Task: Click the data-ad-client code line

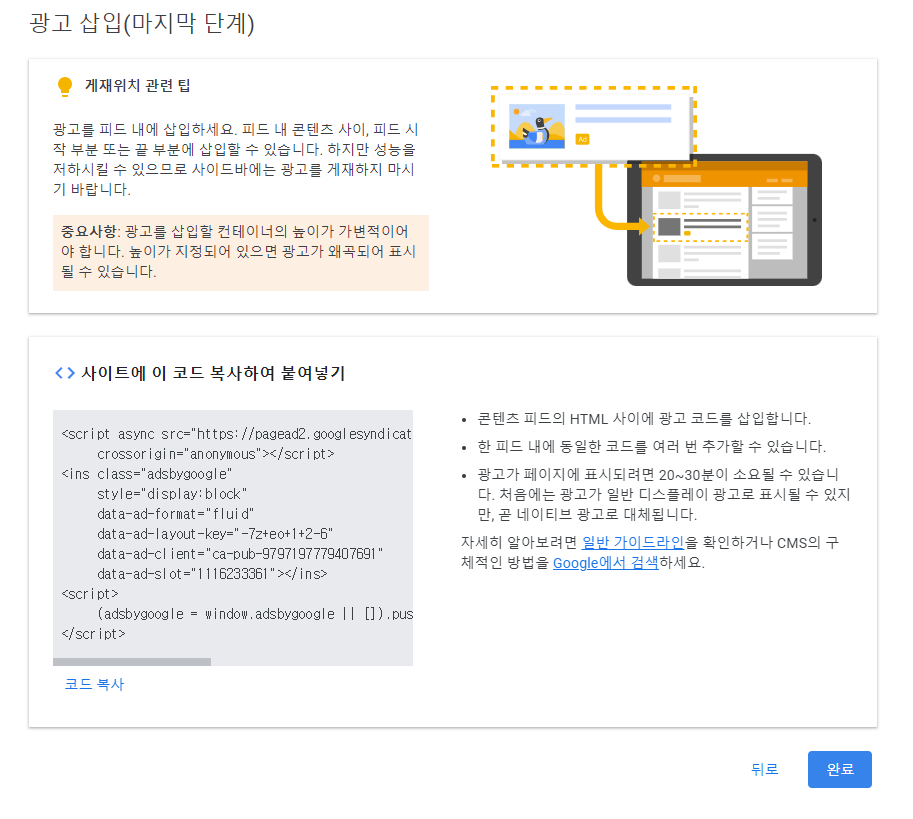Action: (x=240, y=554)
